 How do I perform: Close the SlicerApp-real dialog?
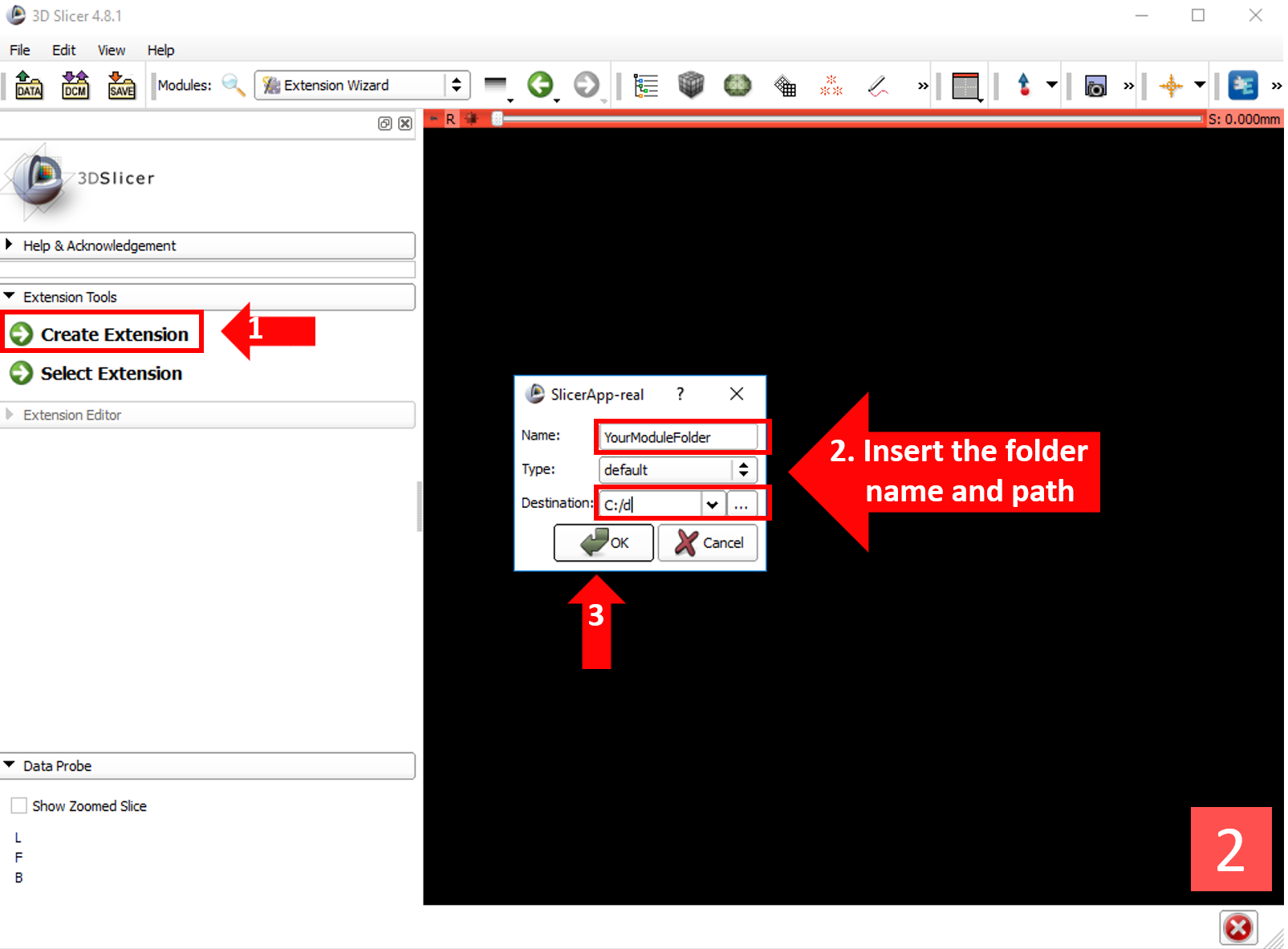(x=737, y=394)
